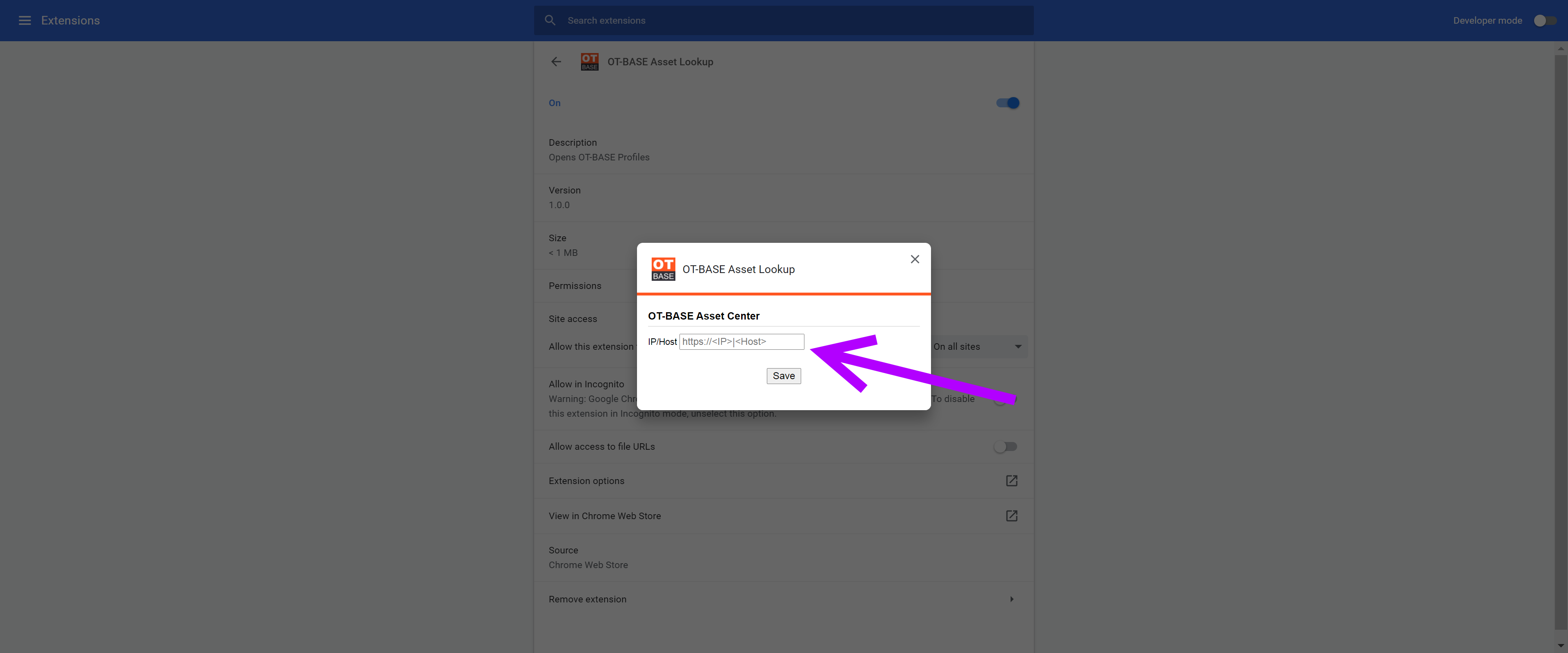Click the Developer mode label
The height and width of the screenshot is (653, 1568).
click(1487, 21)
